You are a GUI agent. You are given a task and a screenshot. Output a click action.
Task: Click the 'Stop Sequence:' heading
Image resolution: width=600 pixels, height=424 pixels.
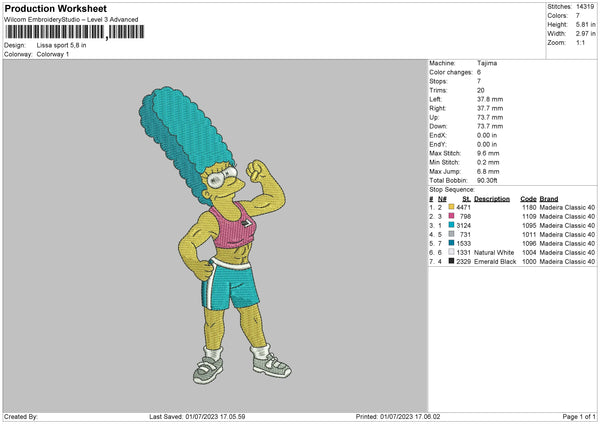point(452,189)
